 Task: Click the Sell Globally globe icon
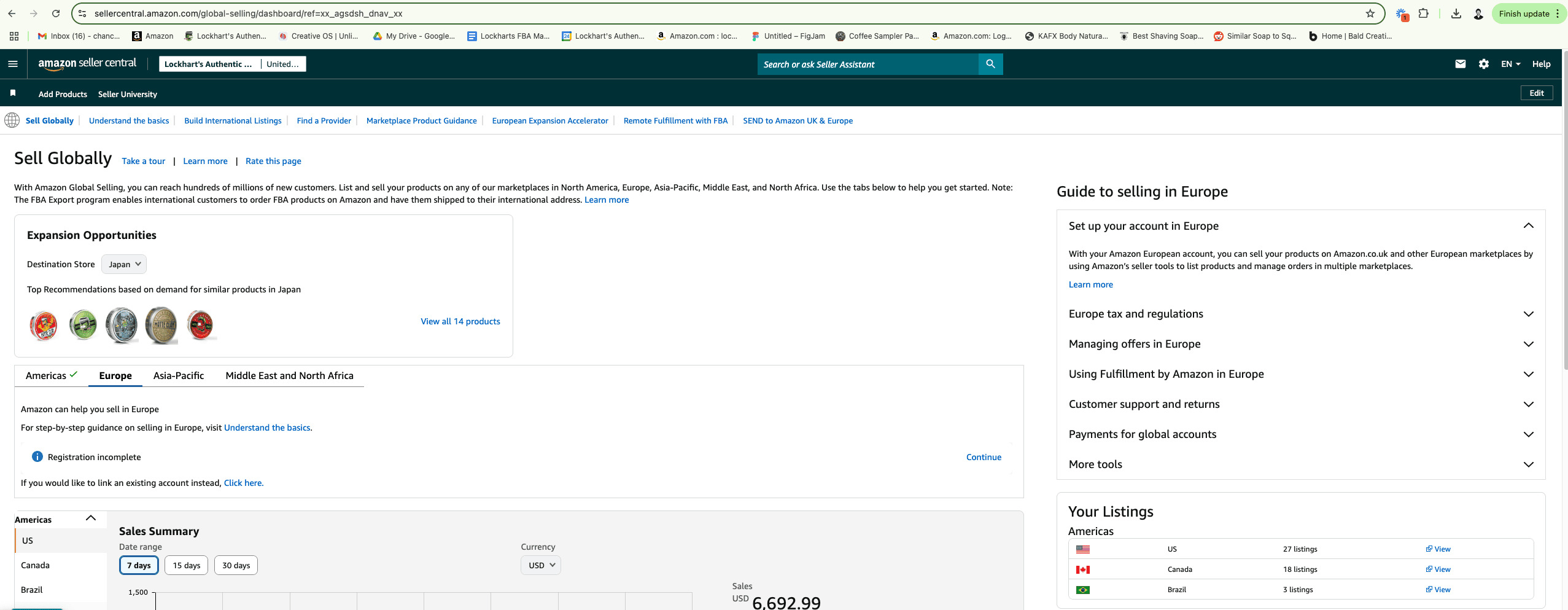point(12,120)
